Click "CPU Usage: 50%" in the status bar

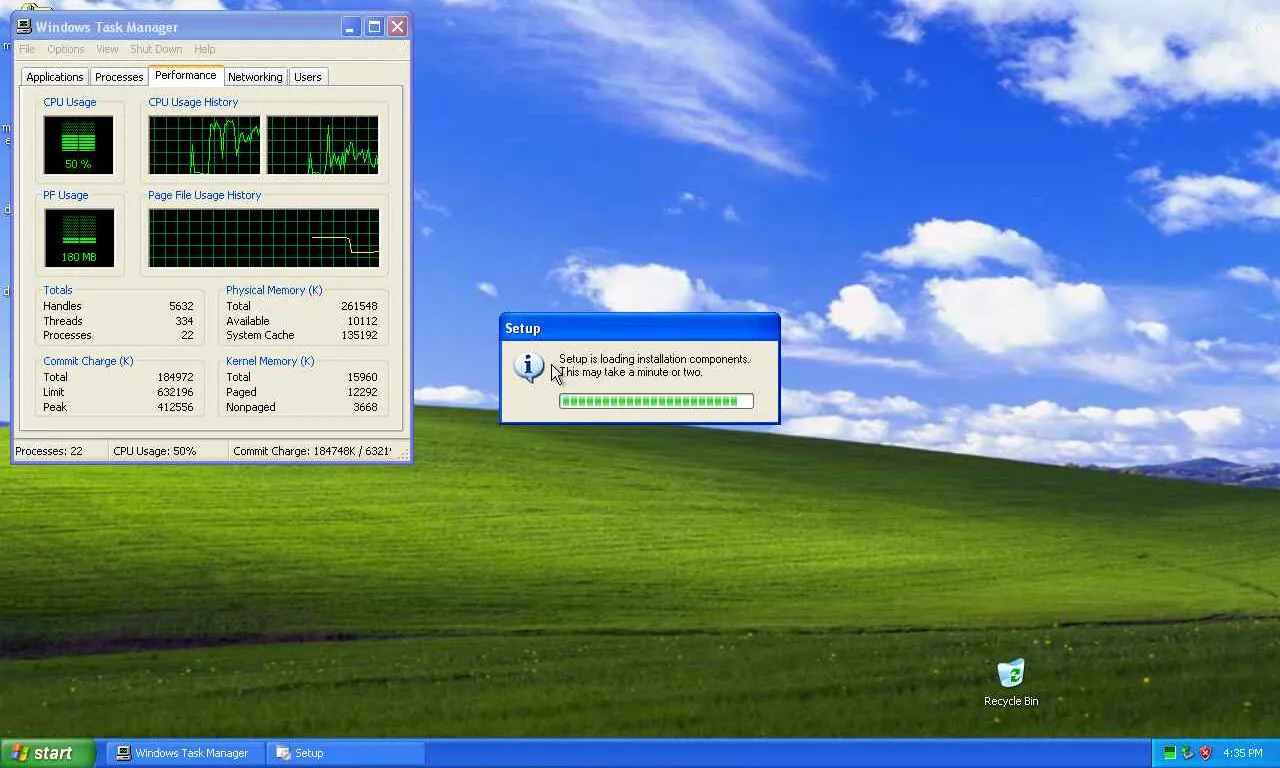tap(155, 451)
